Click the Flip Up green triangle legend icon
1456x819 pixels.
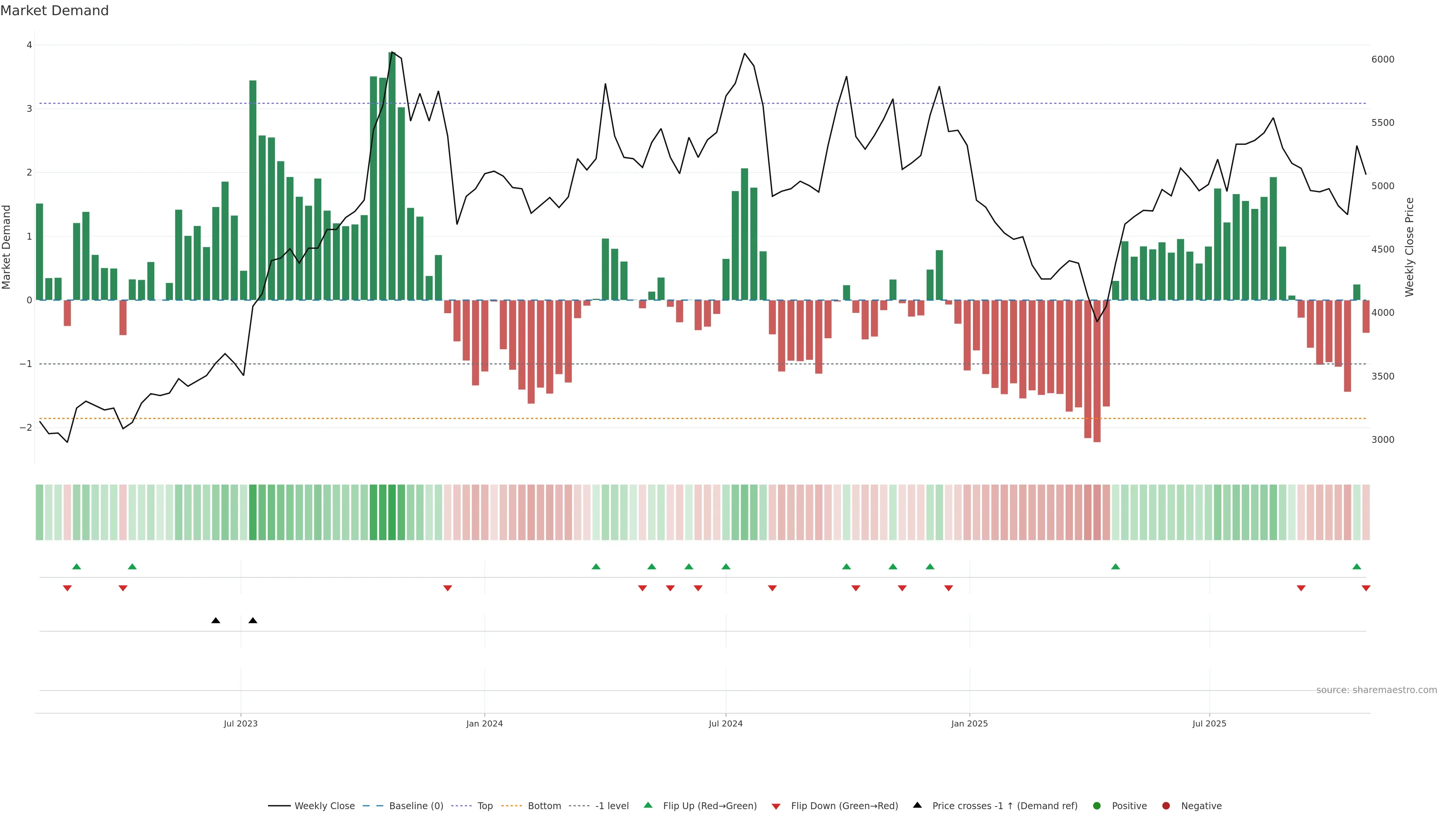648,805
